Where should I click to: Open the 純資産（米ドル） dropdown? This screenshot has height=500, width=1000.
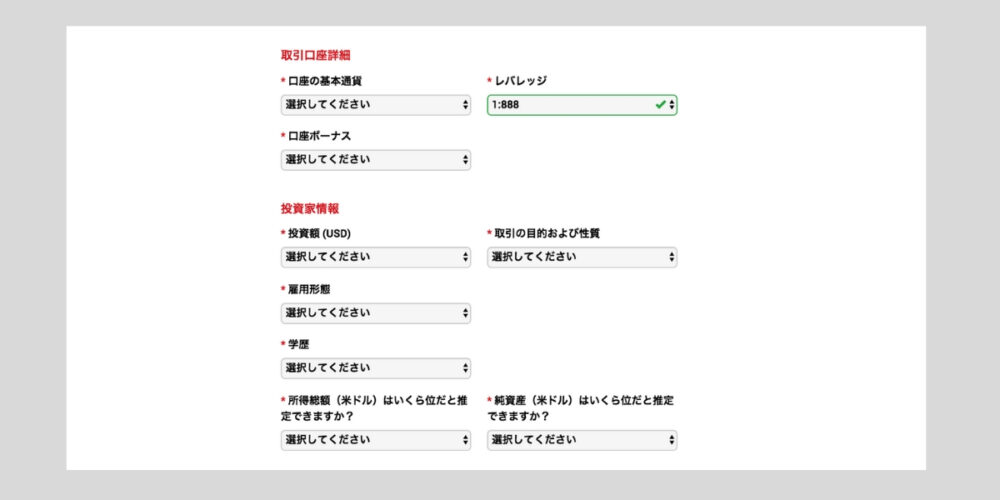point(582,440)
